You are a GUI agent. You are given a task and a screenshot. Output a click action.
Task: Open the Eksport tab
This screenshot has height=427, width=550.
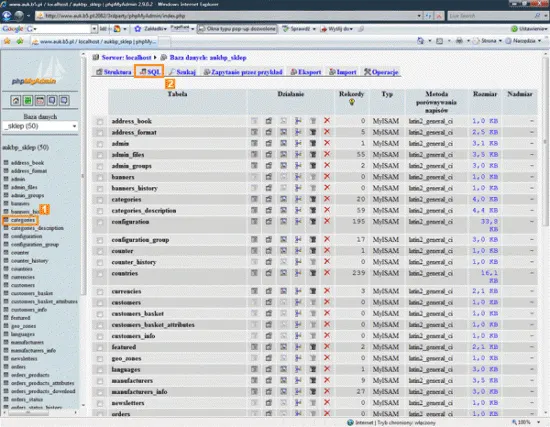306,72
